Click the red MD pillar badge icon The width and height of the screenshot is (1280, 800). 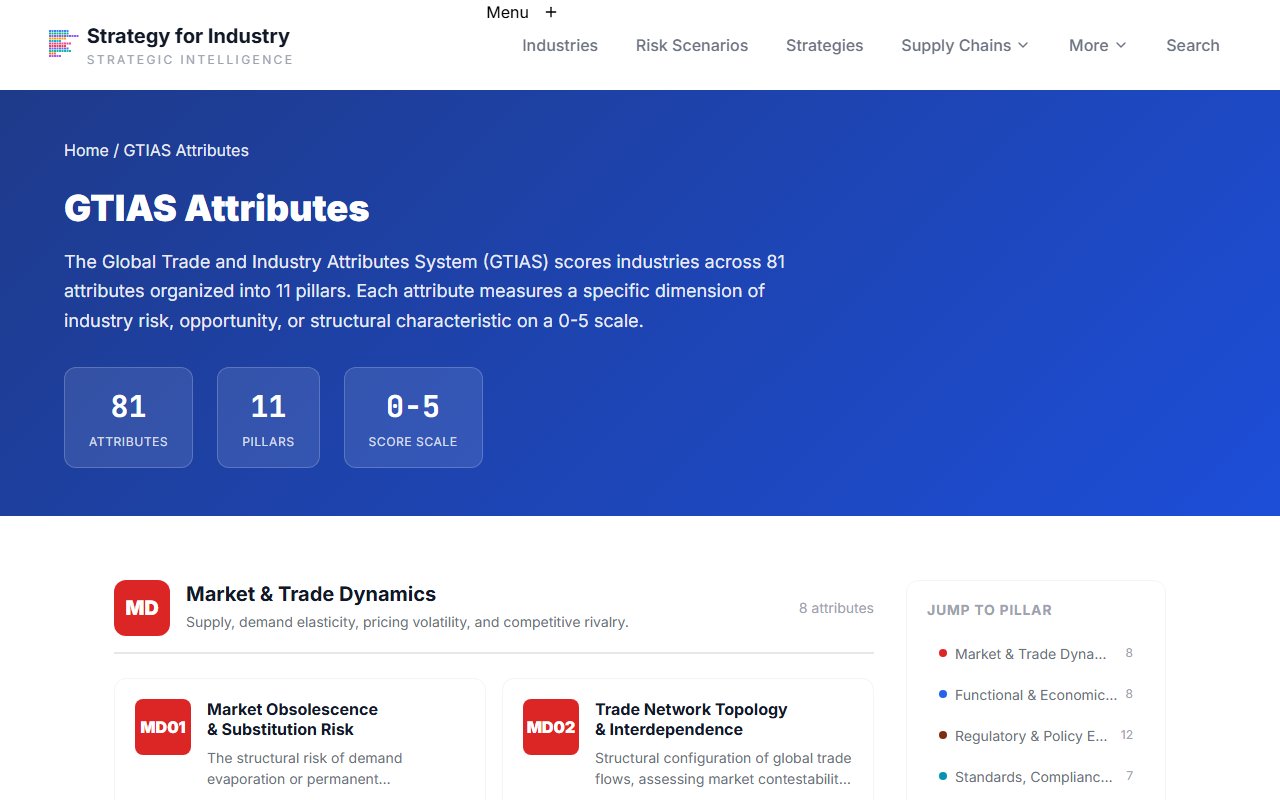(x=141, y=607)
